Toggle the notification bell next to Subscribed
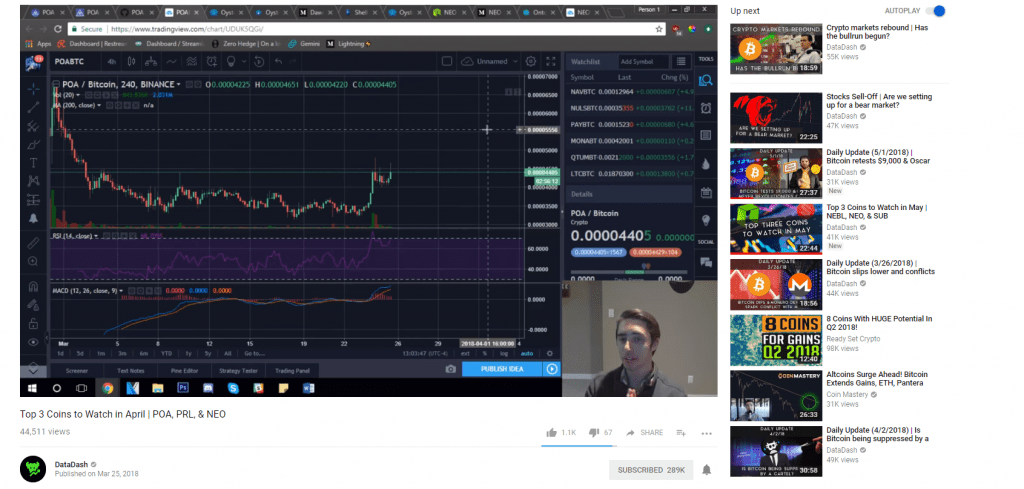 coord(707,469)
